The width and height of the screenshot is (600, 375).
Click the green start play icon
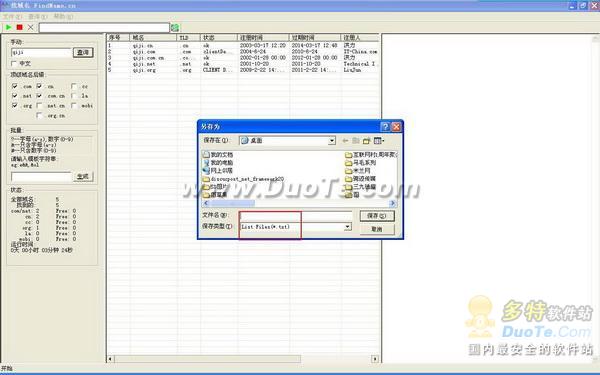pyautogui.click(x=8, y=27)
